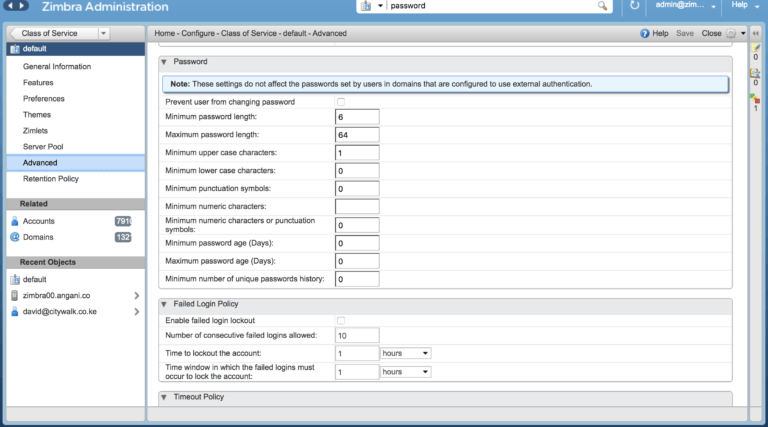
Task: Go forward with the right navigation arrow
Action: tap(22, 5)
